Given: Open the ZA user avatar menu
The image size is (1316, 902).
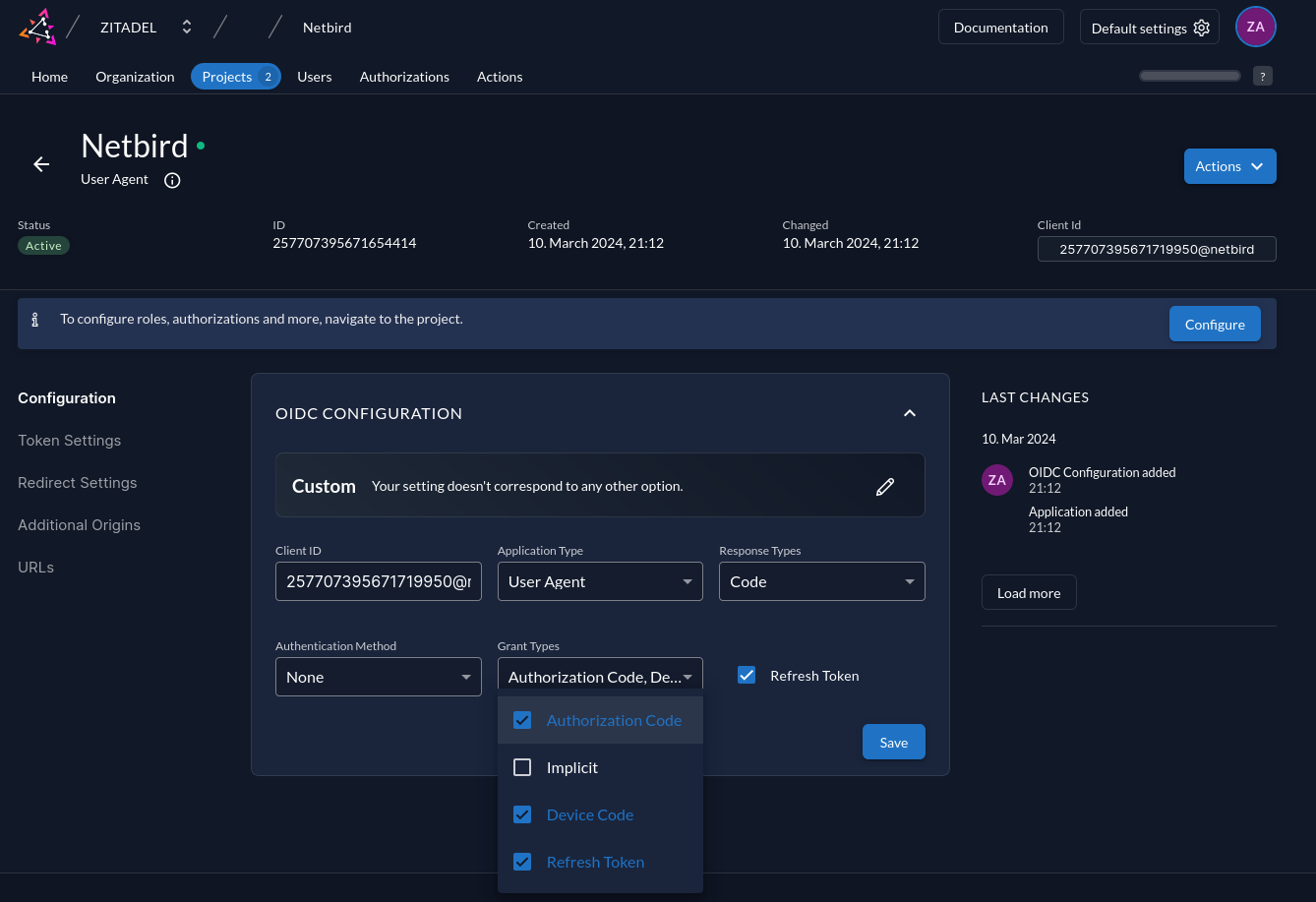Looking at the screenshot, I should coord(1256,27).
